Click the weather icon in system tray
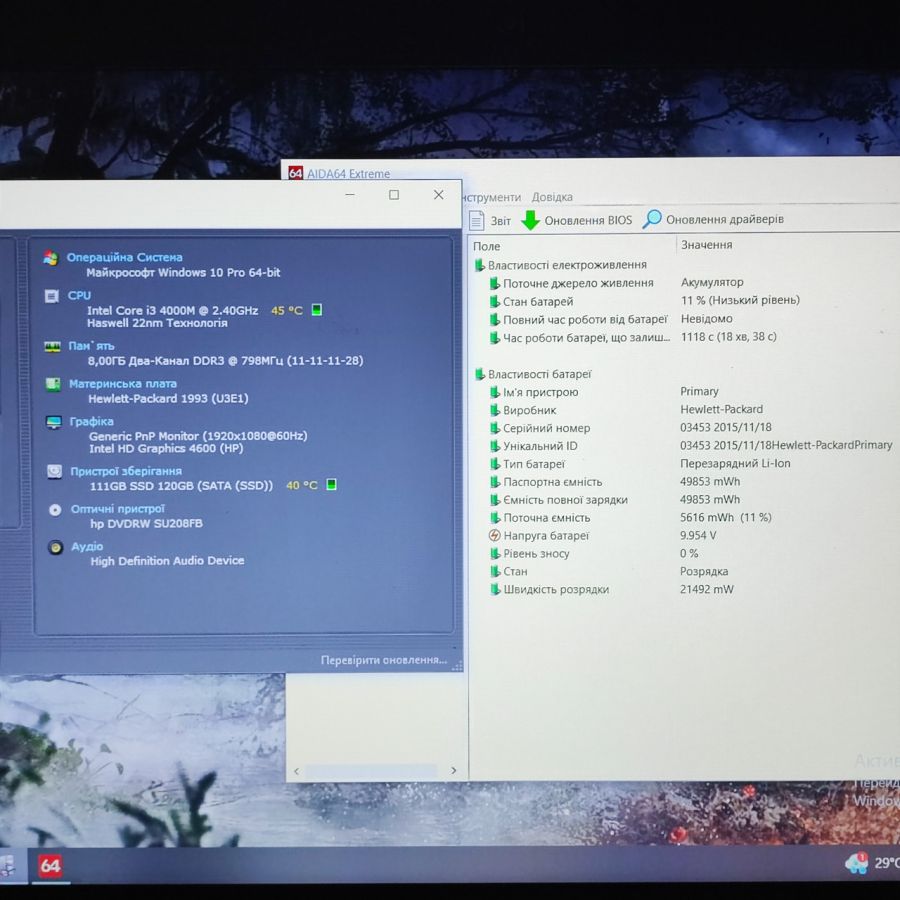900x900 pixels. pos(856,863)
